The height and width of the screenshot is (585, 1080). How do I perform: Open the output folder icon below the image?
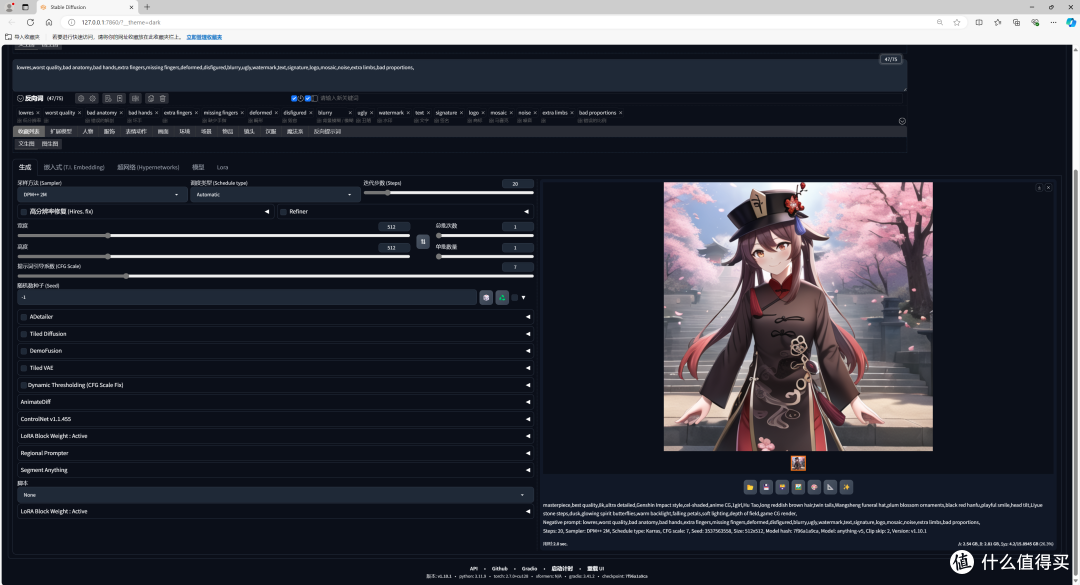point(750,487)
